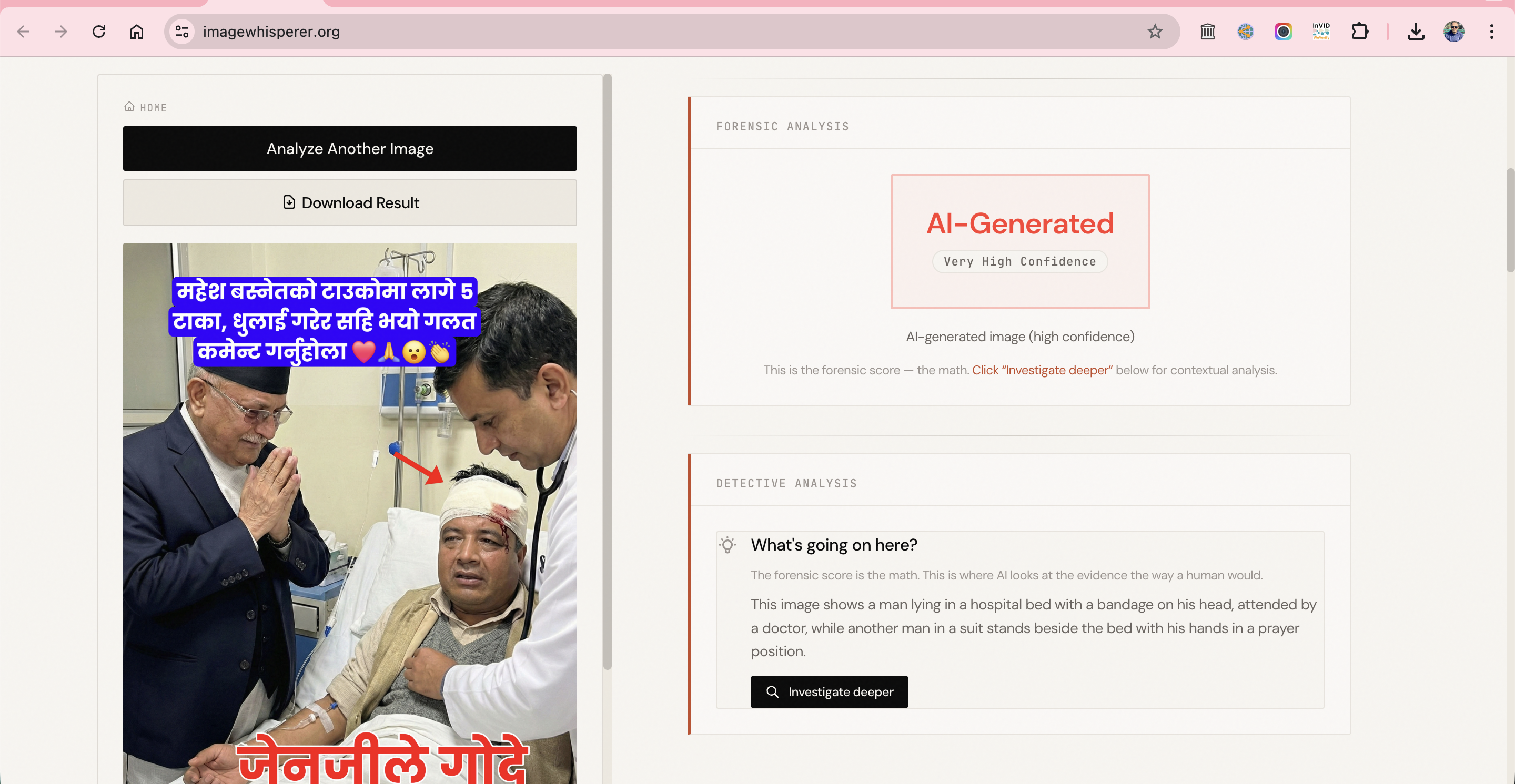This screenshot has height=784, width=1515.
Task: Open the Extensions puzzle menu
Action: click(1359, 32)
